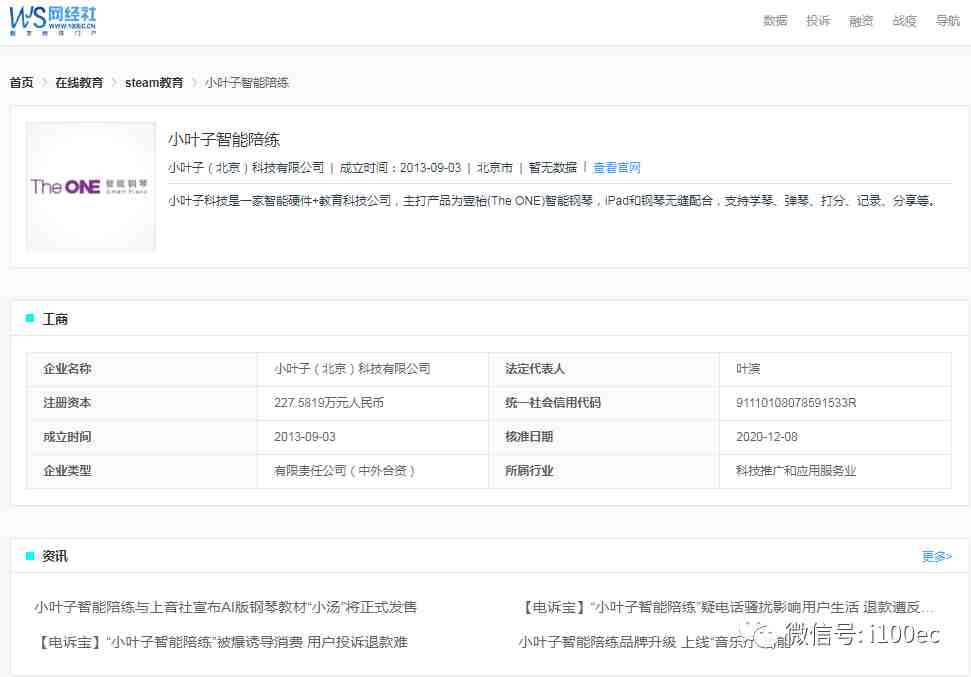Click the 所属行业 label
Viewport: 971px width, 677px height.
[529, 471]
